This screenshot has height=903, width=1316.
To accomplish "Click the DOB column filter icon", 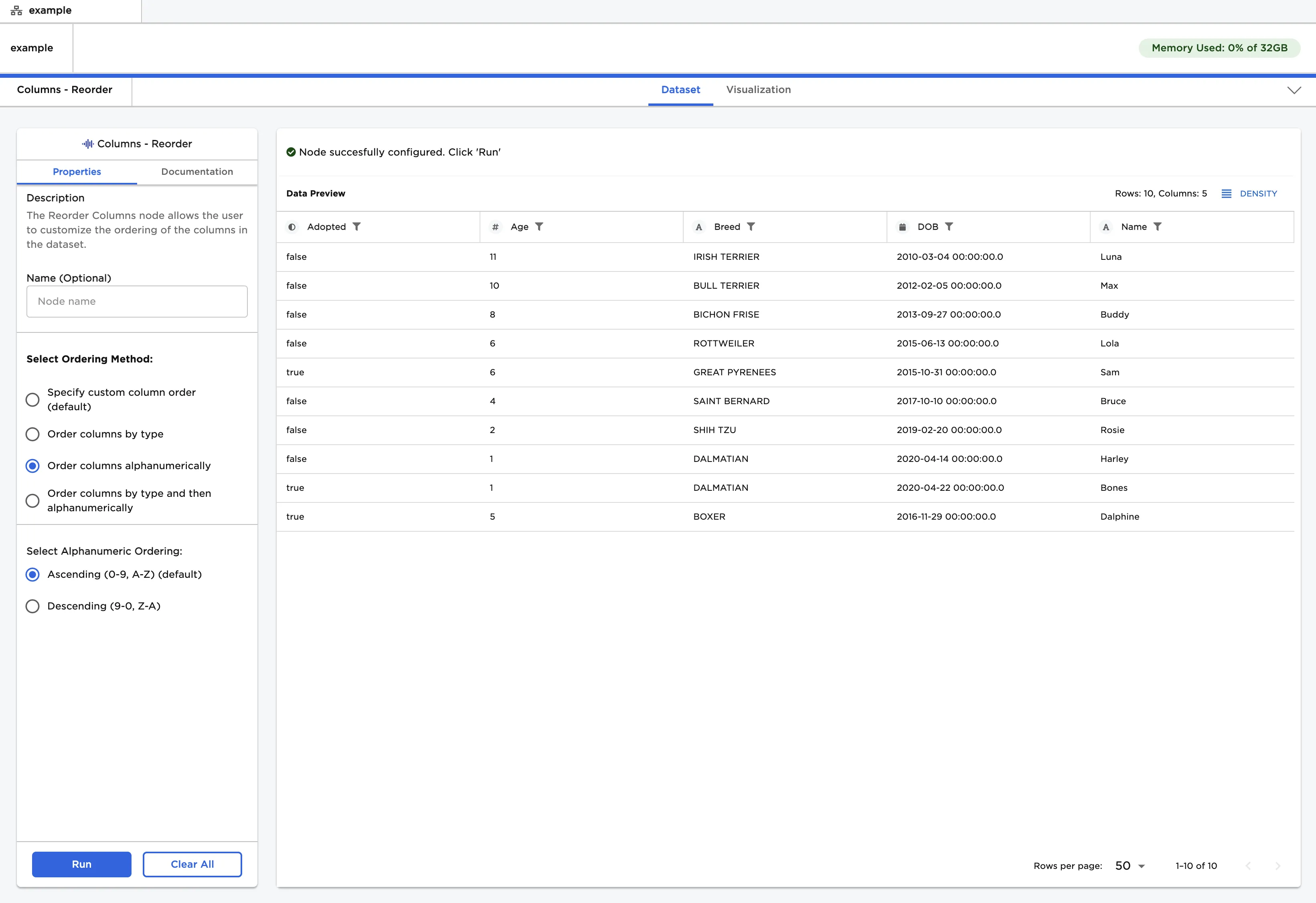I will 949,227.
